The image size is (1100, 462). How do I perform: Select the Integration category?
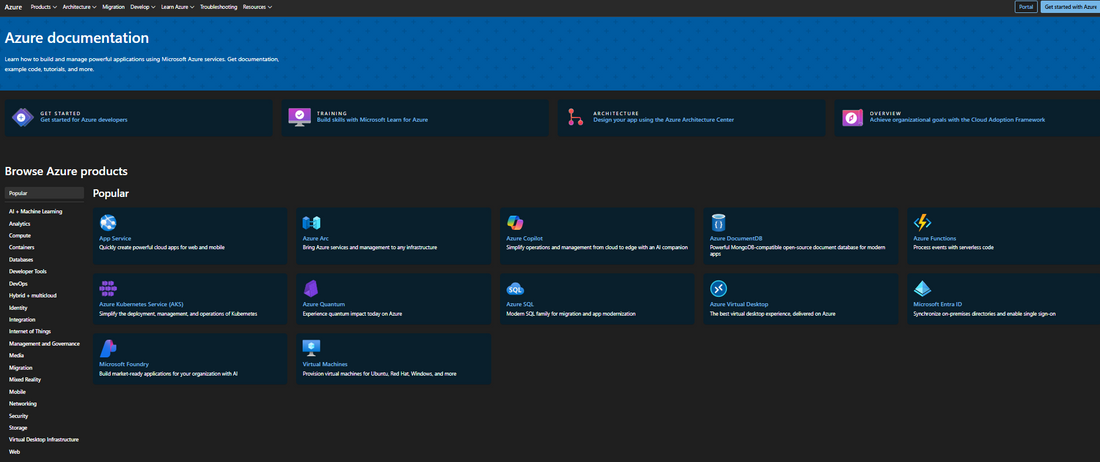point(22,320)
